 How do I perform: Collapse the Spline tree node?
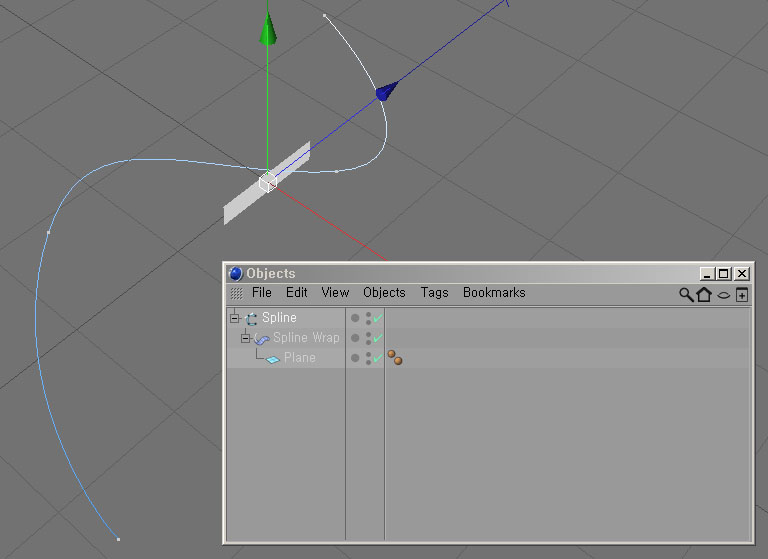[235, 318]
